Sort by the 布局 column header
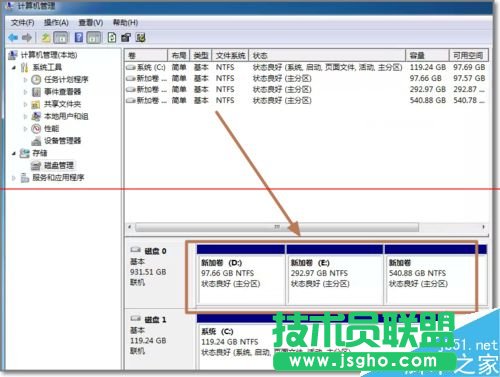The image size is (500, 377). click(178, 55)
